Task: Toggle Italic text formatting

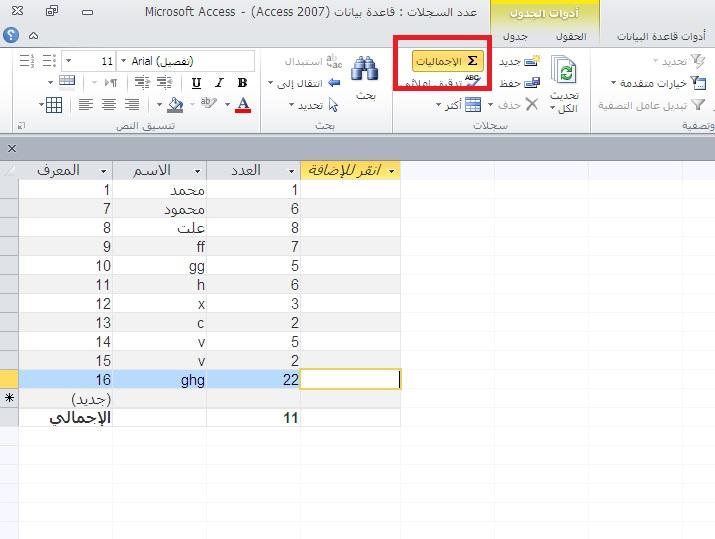Action: click(219, 83)
